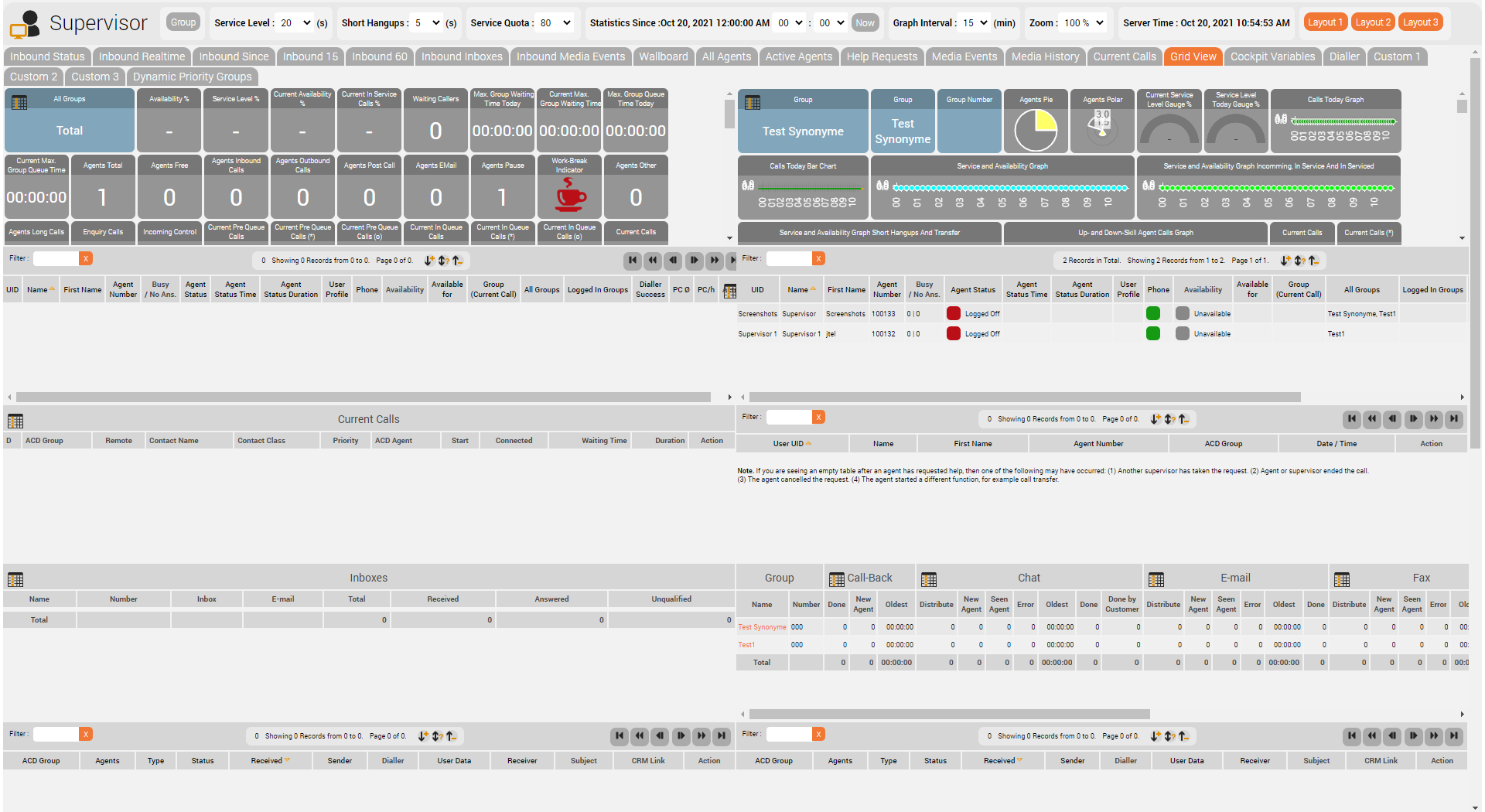Click horizontal scrollbar under group media table
Viewport: 1485px width, 812px height.
click(x=949, y=715)
